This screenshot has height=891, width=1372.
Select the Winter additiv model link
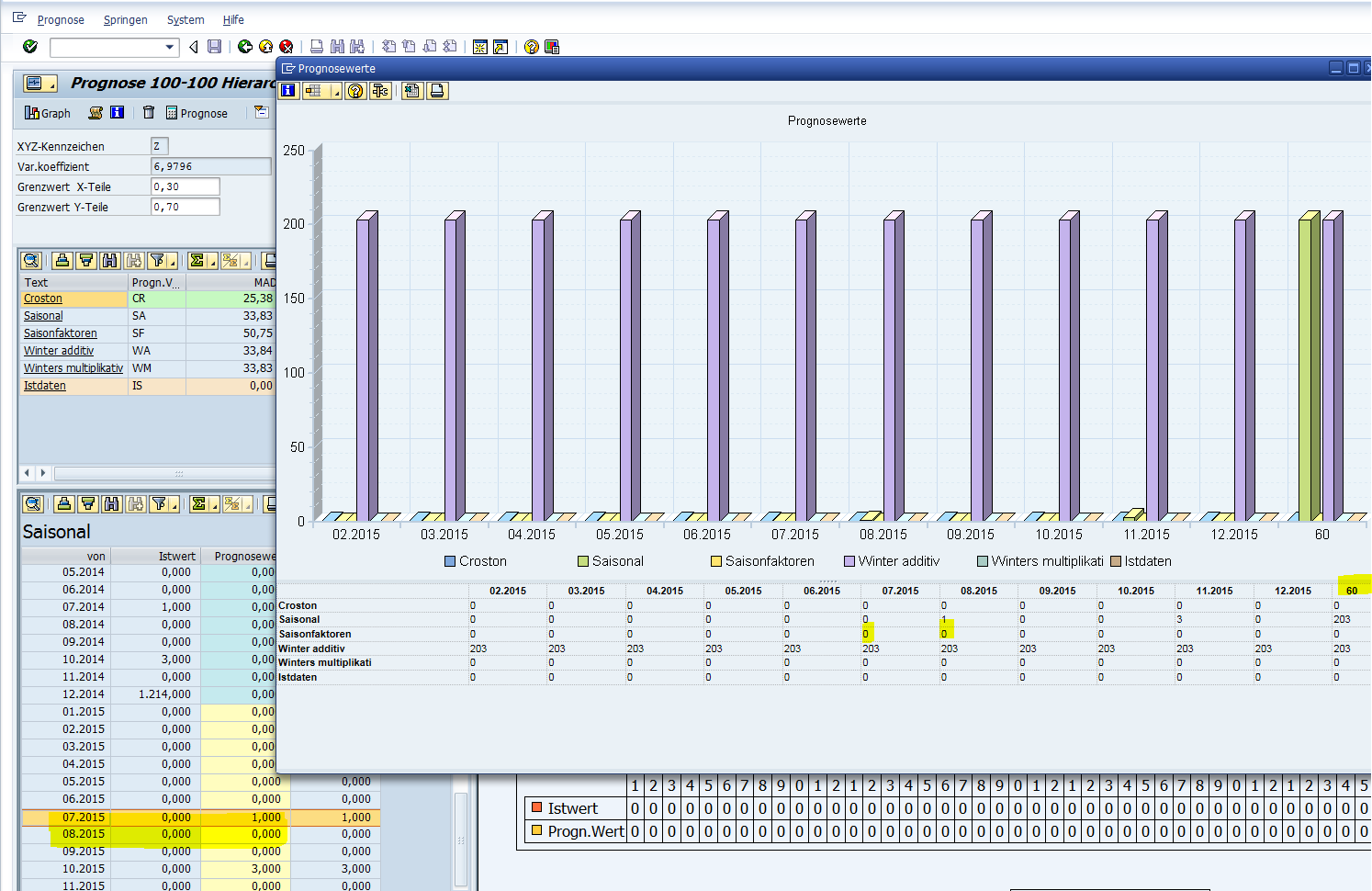pos(59,351)
